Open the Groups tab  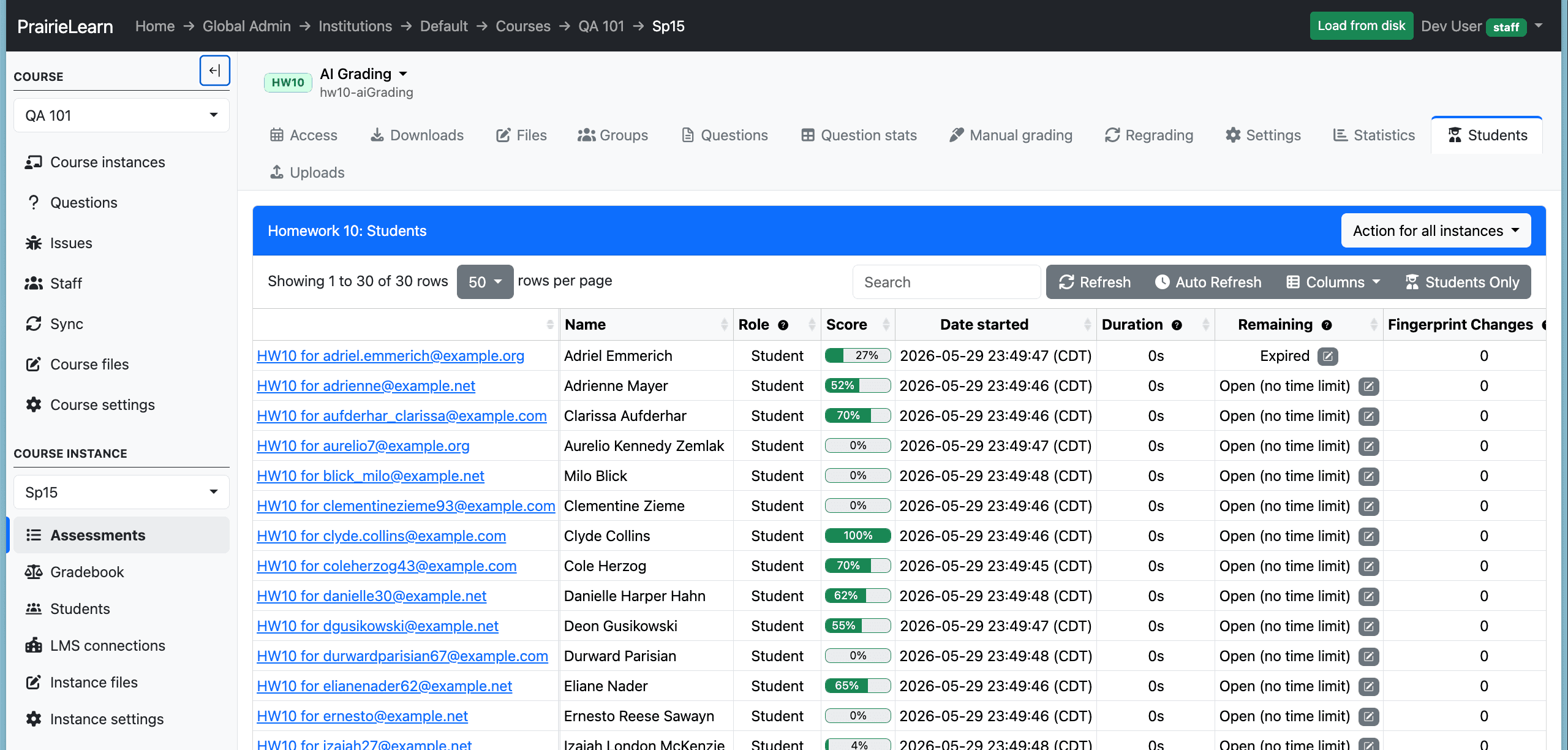[612, 135]
